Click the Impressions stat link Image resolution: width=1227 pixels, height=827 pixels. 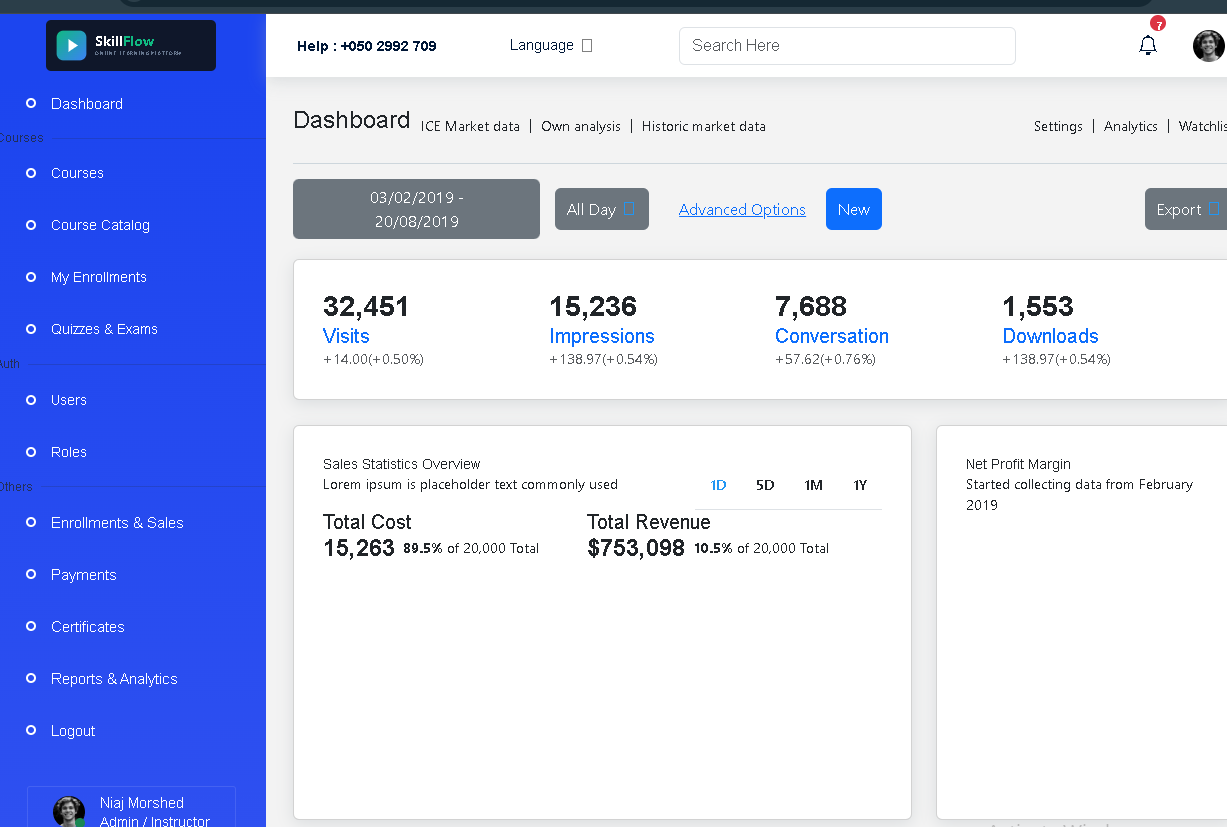[x=602, y=336]
